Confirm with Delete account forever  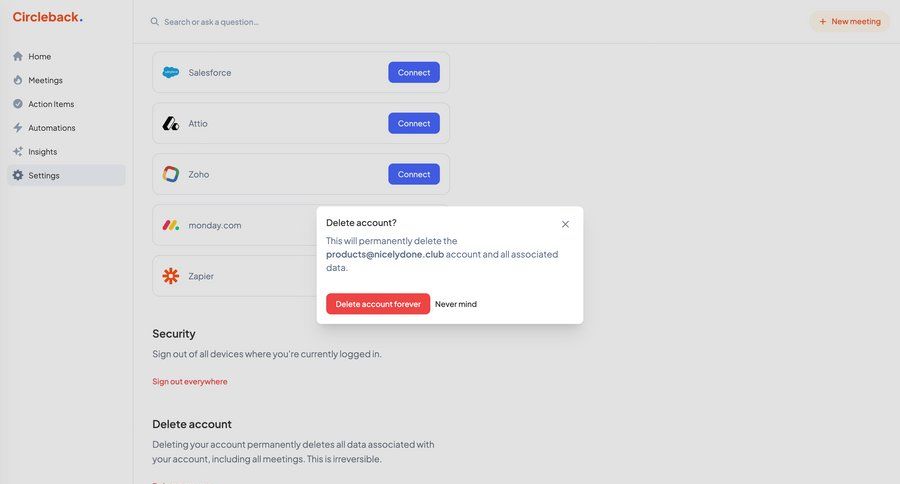tap(378, 304)
